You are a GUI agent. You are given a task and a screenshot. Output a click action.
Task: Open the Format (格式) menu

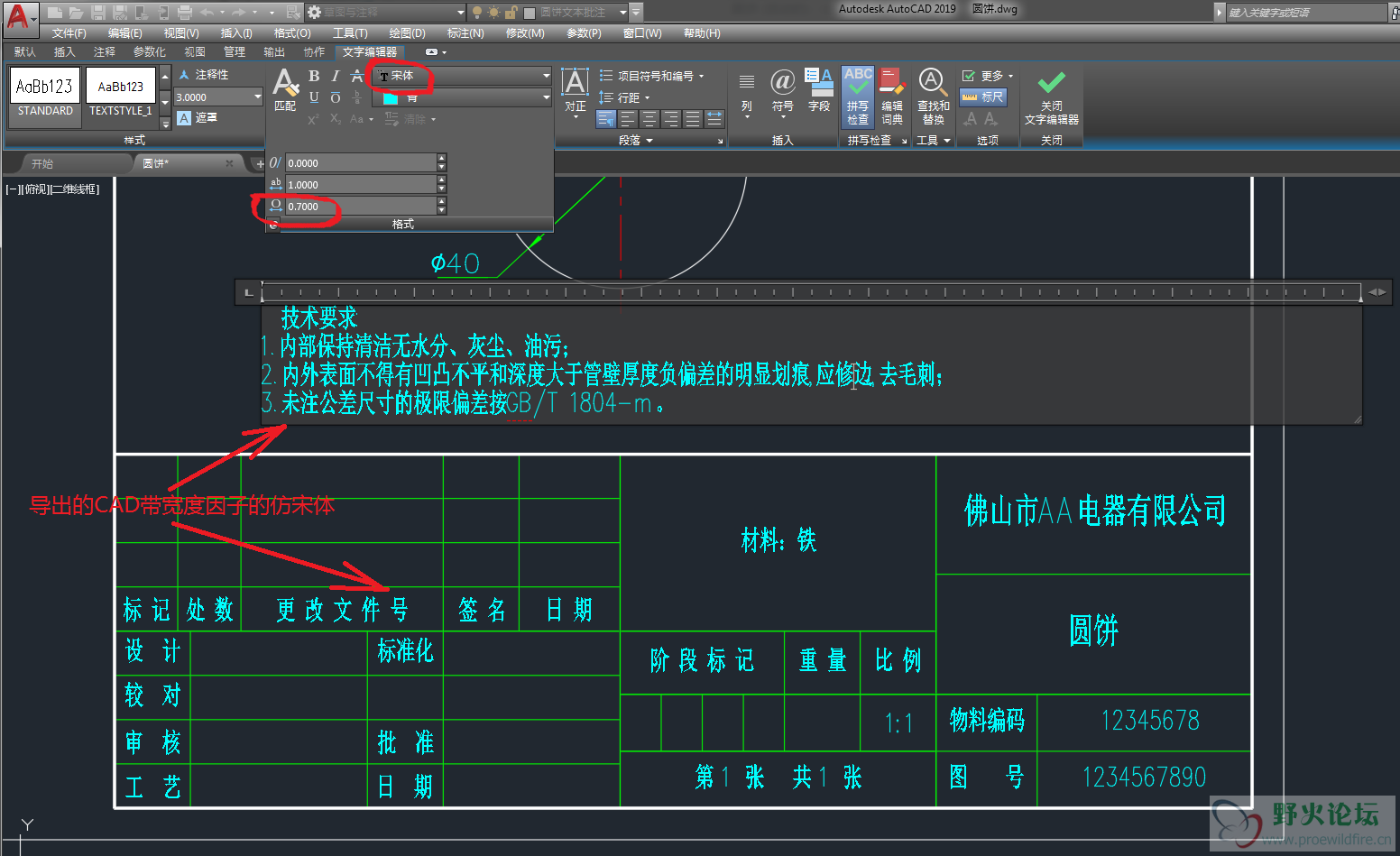tap(292, 33)
